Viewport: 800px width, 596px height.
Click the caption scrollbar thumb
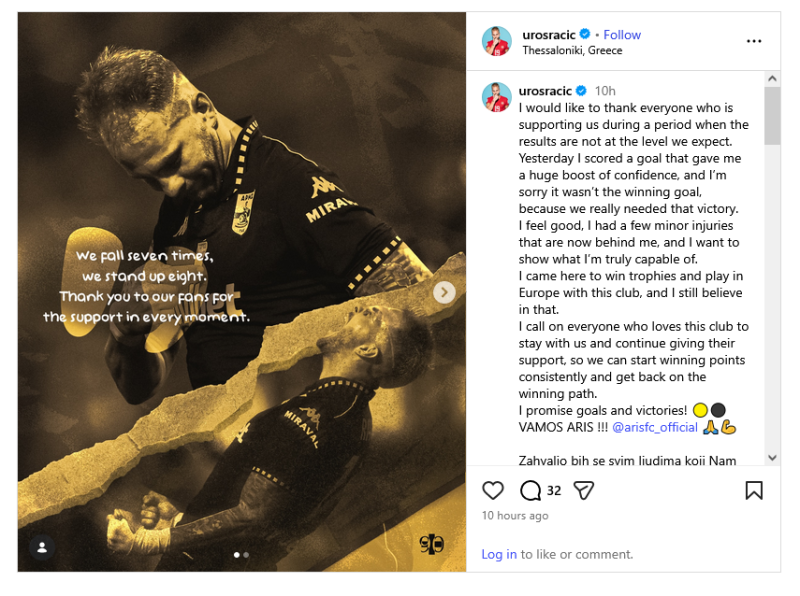tap(772, 116)
